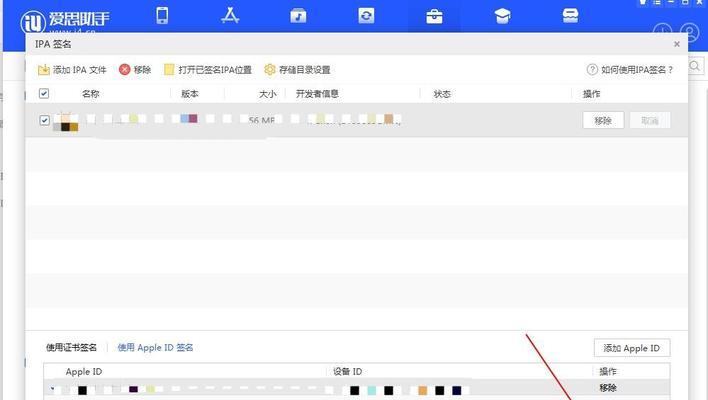Image resolution: width=708 pixels, height=400 pixels.
Task: Click the 56 MB size cell
Action: point(261,120)
